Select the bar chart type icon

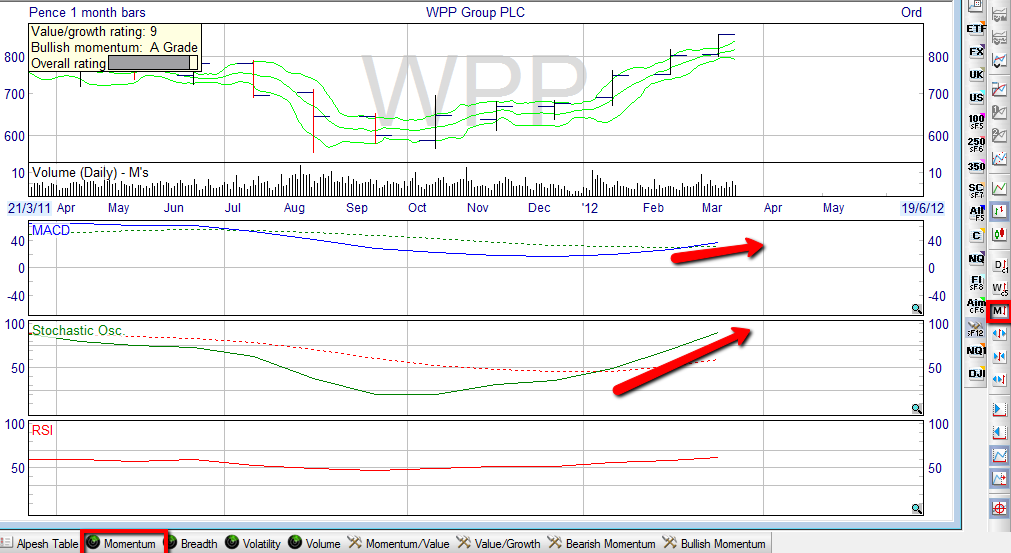click(x=999, y=211)
